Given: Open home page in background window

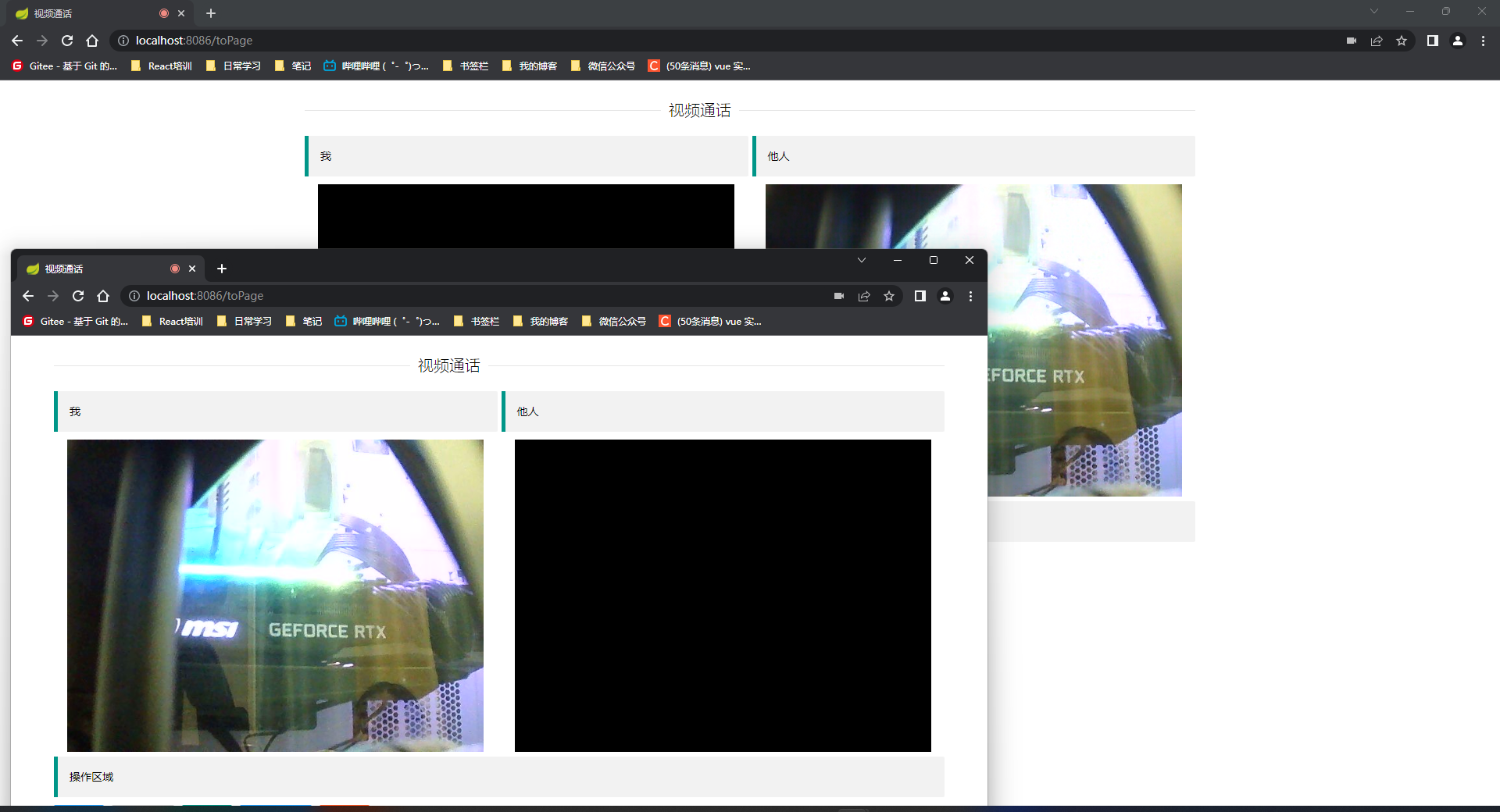Looking at the screenshot, I should point(92,41).
